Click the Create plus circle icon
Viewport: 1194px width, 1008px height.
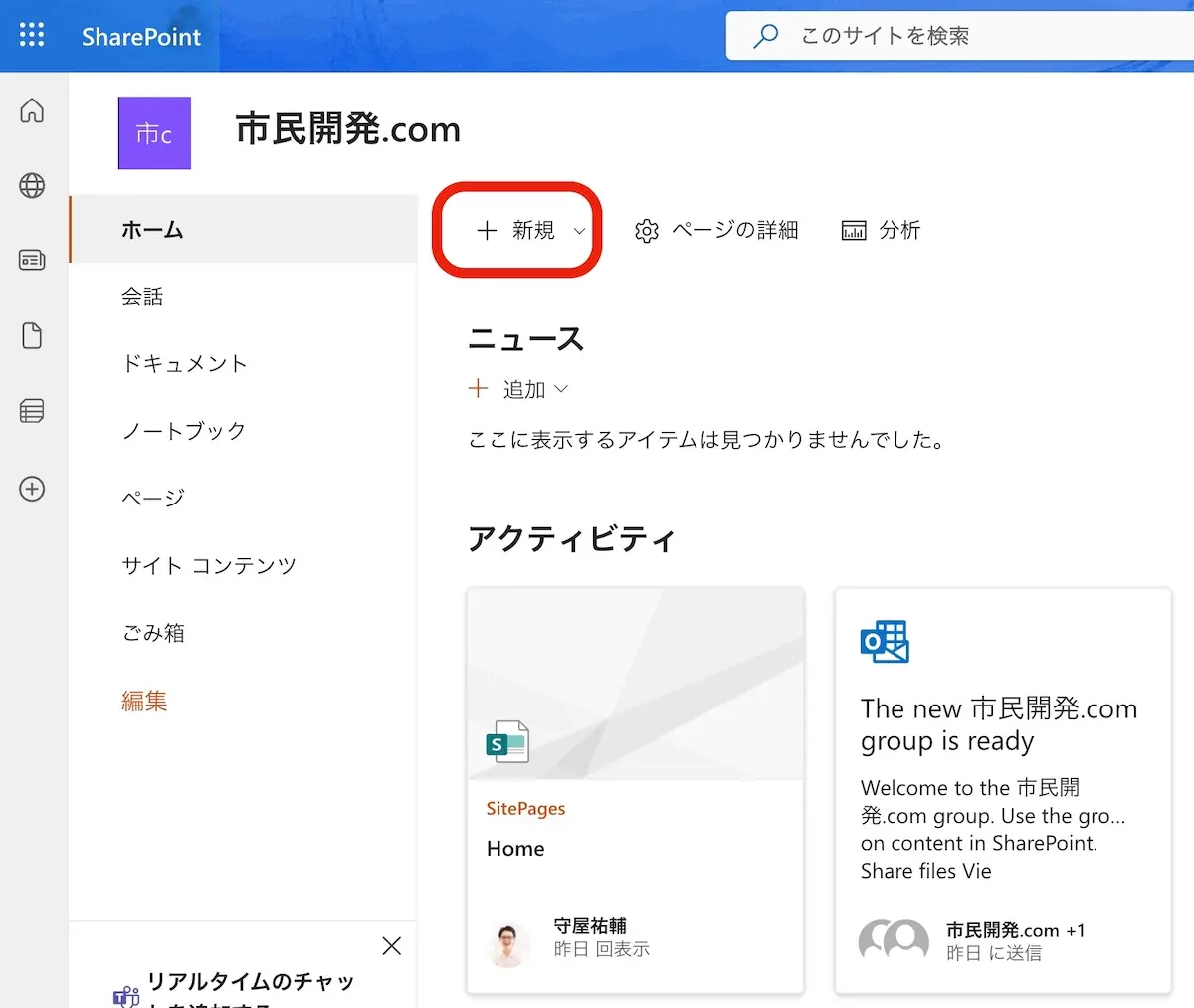click(x=32, y=489)
